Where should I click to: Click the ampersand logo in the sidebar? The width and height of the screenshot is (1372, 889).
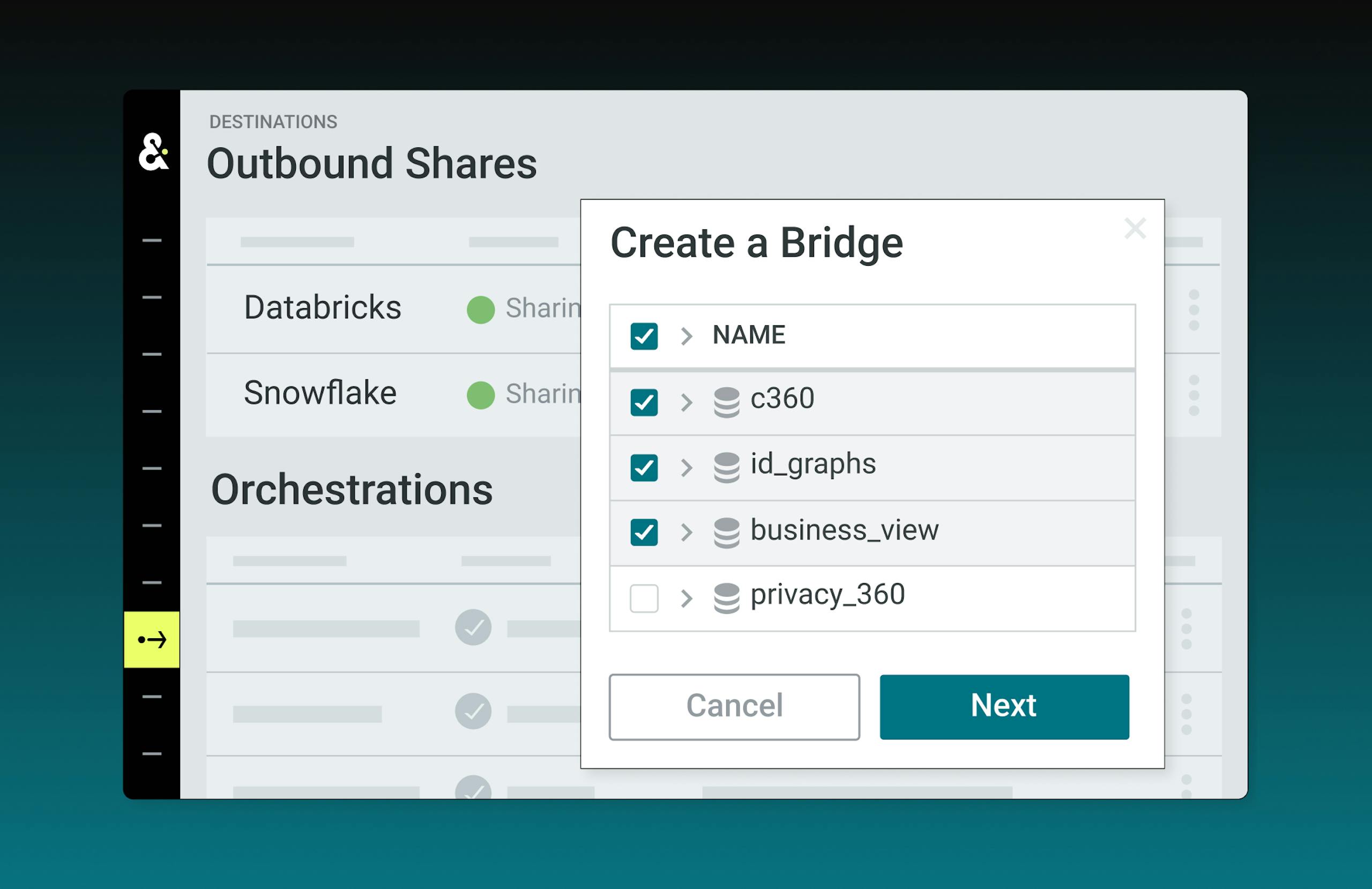tap(153, 152)
